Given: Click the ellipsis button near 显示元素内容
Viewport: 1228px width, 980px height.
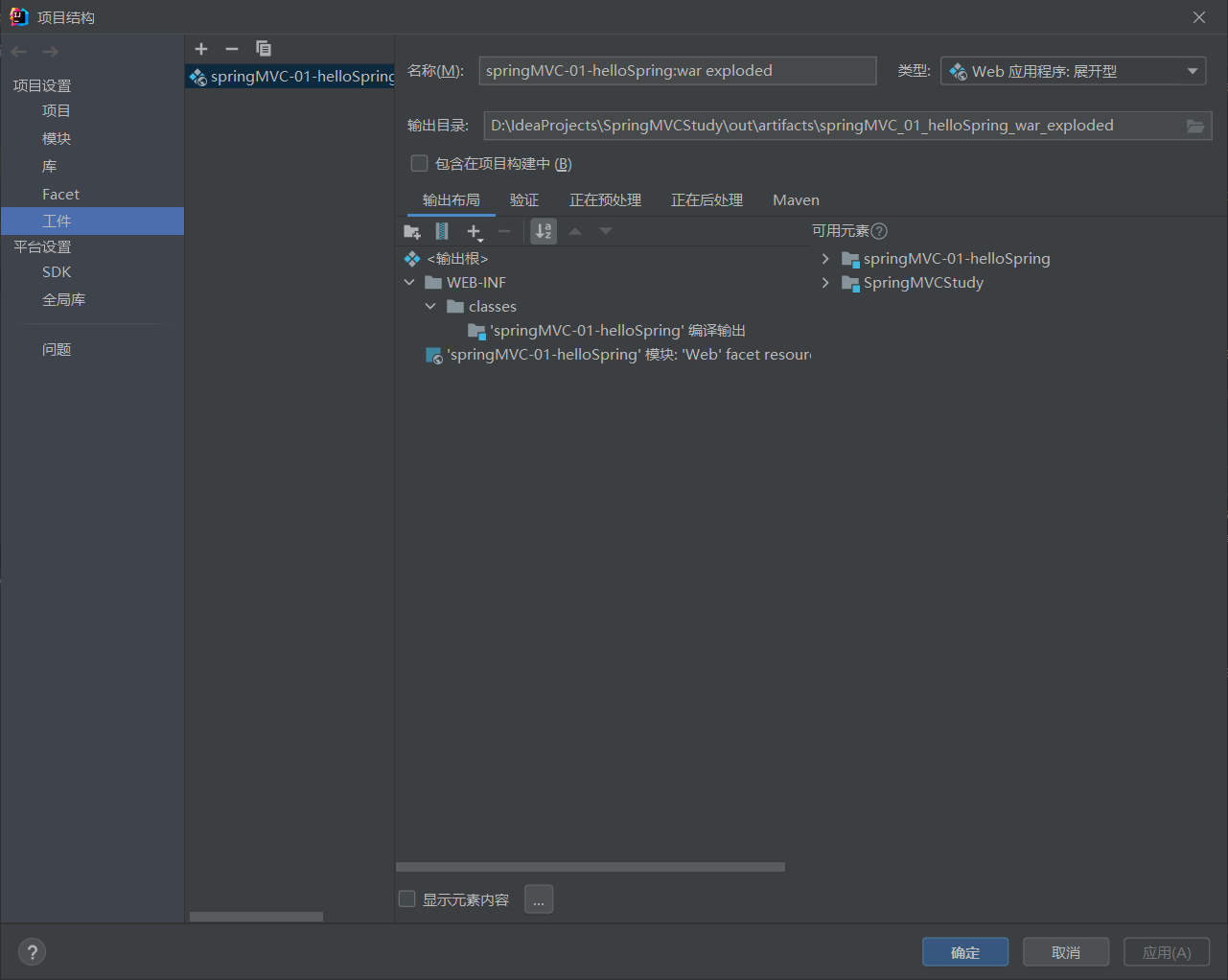Looking at the screenshot, I should (539, 899).
